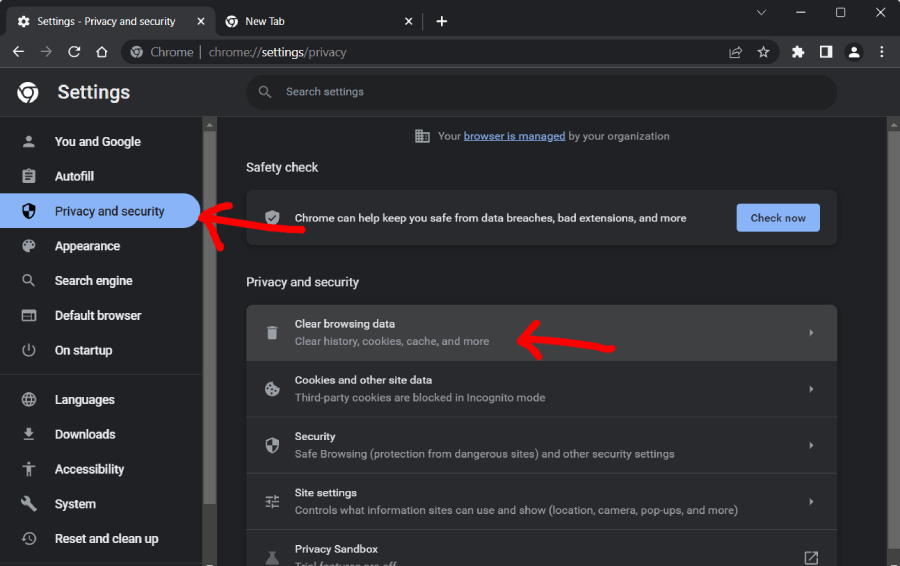Open the tab search chevron
The height and width of the screenshot is (566, 900).
pos(761,12)
